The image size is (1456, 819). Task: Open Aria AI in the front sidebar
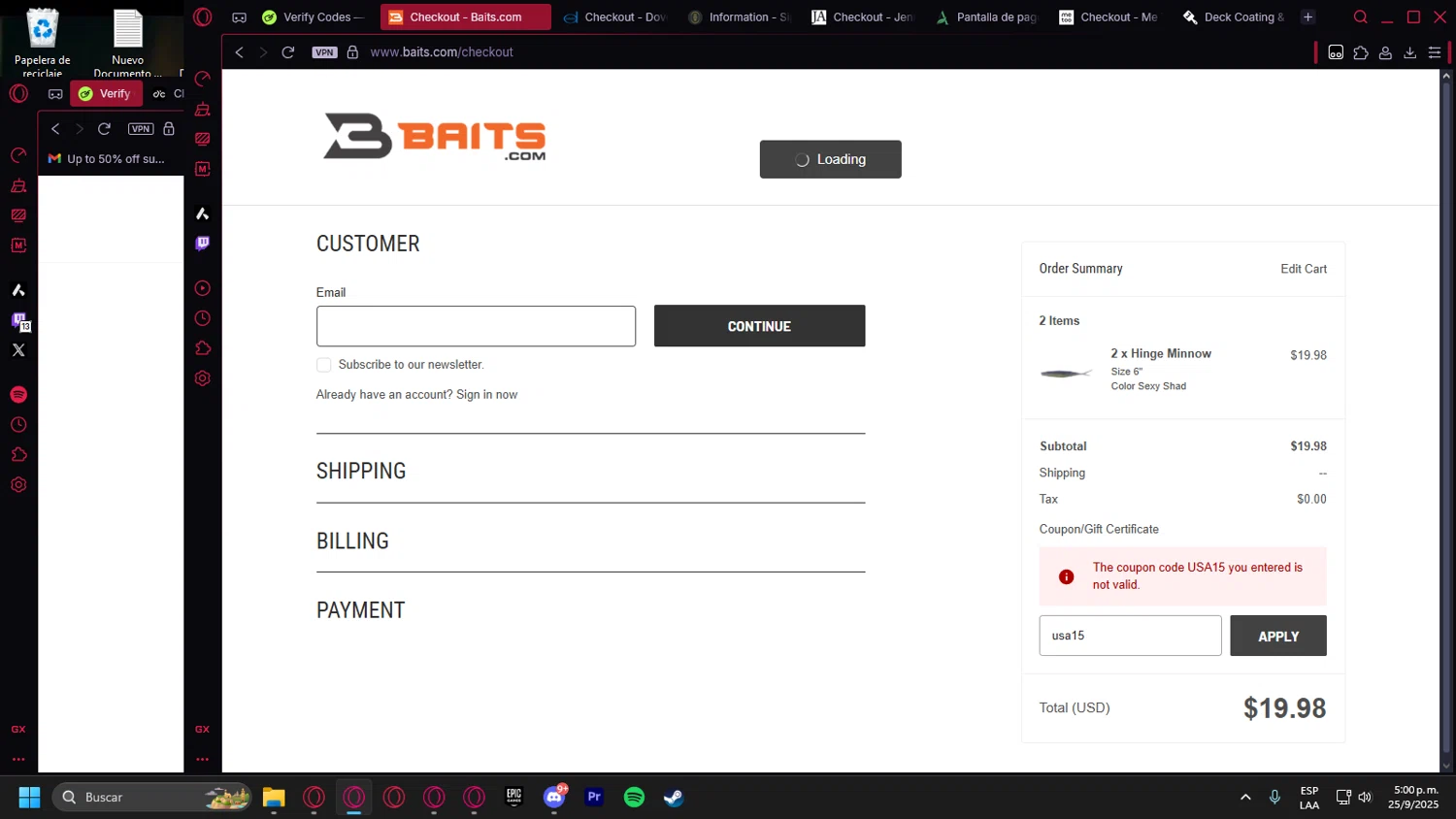202,213
